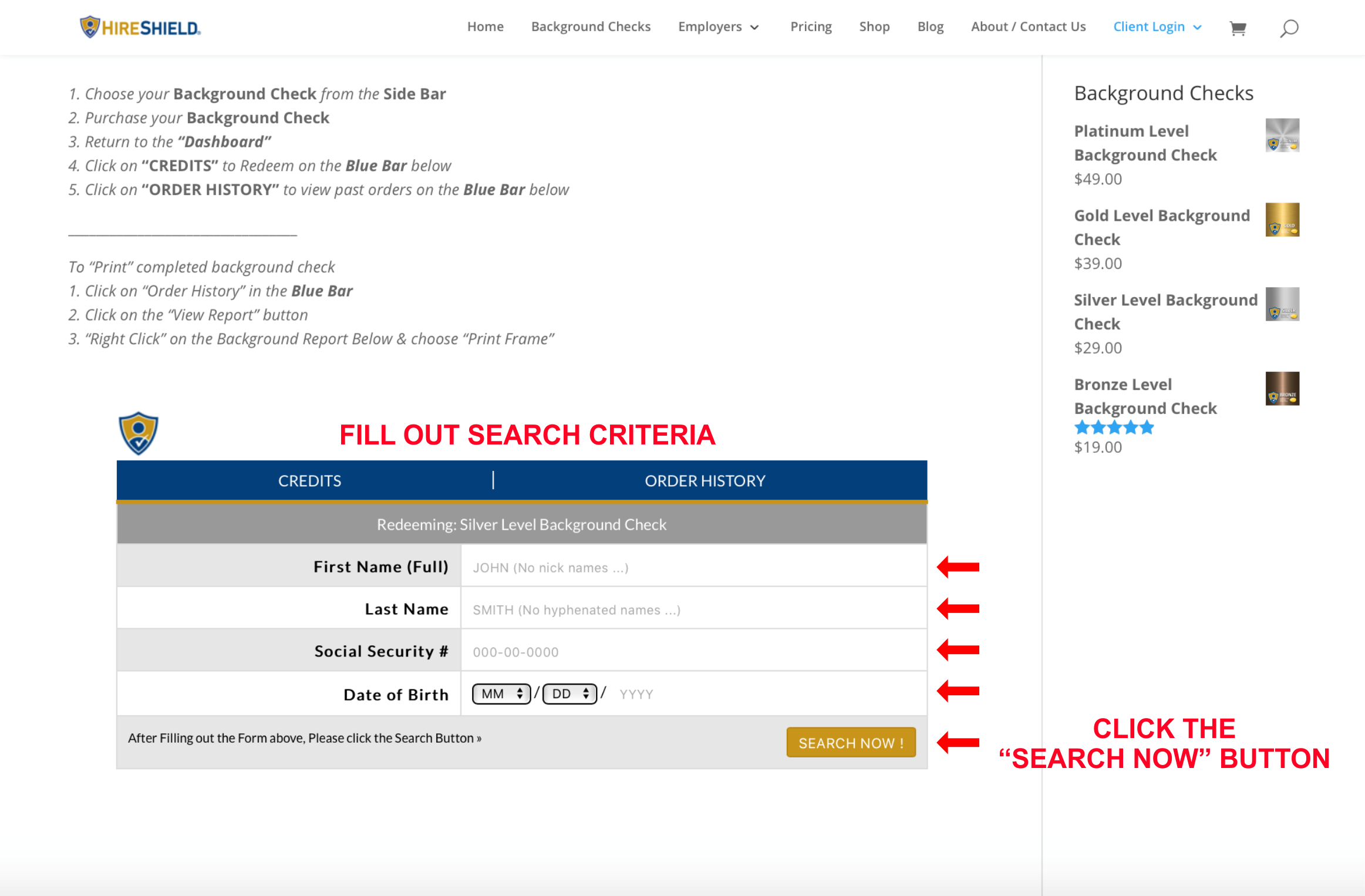Screen dimensions: 1365x896
Task: Open the MM month dropdown
Action: click(501, 693)
